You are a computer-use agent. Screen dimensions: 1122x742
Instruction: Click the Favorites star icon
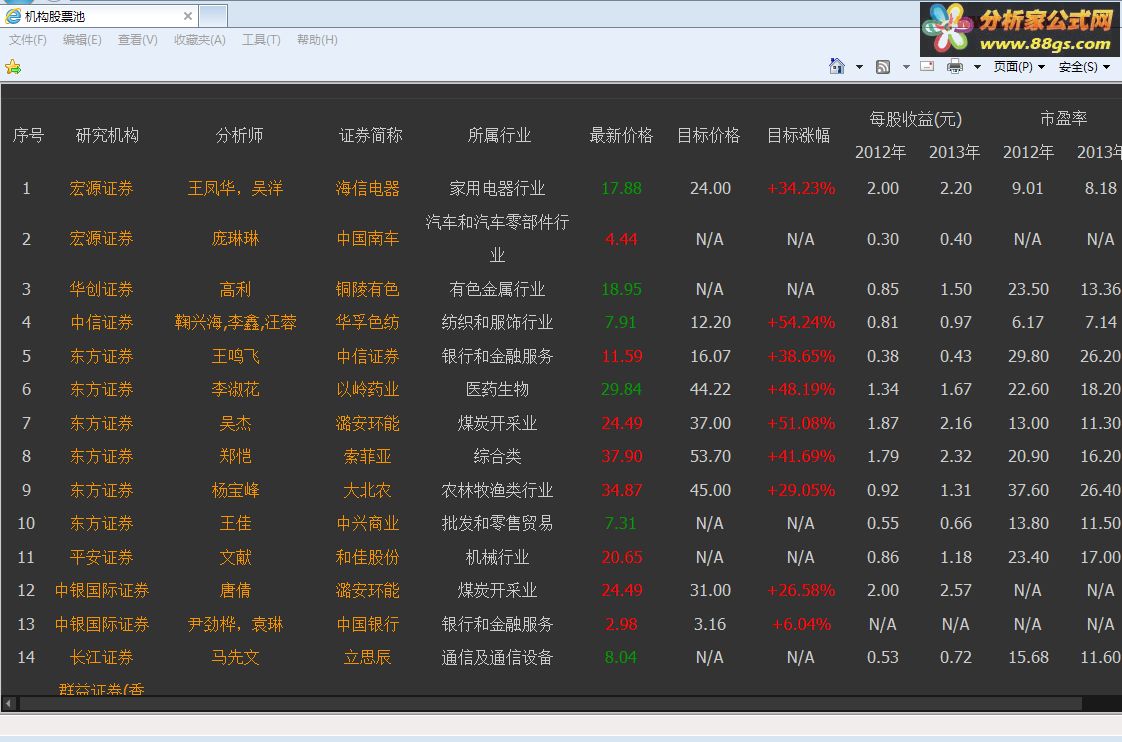coord(13,67)
